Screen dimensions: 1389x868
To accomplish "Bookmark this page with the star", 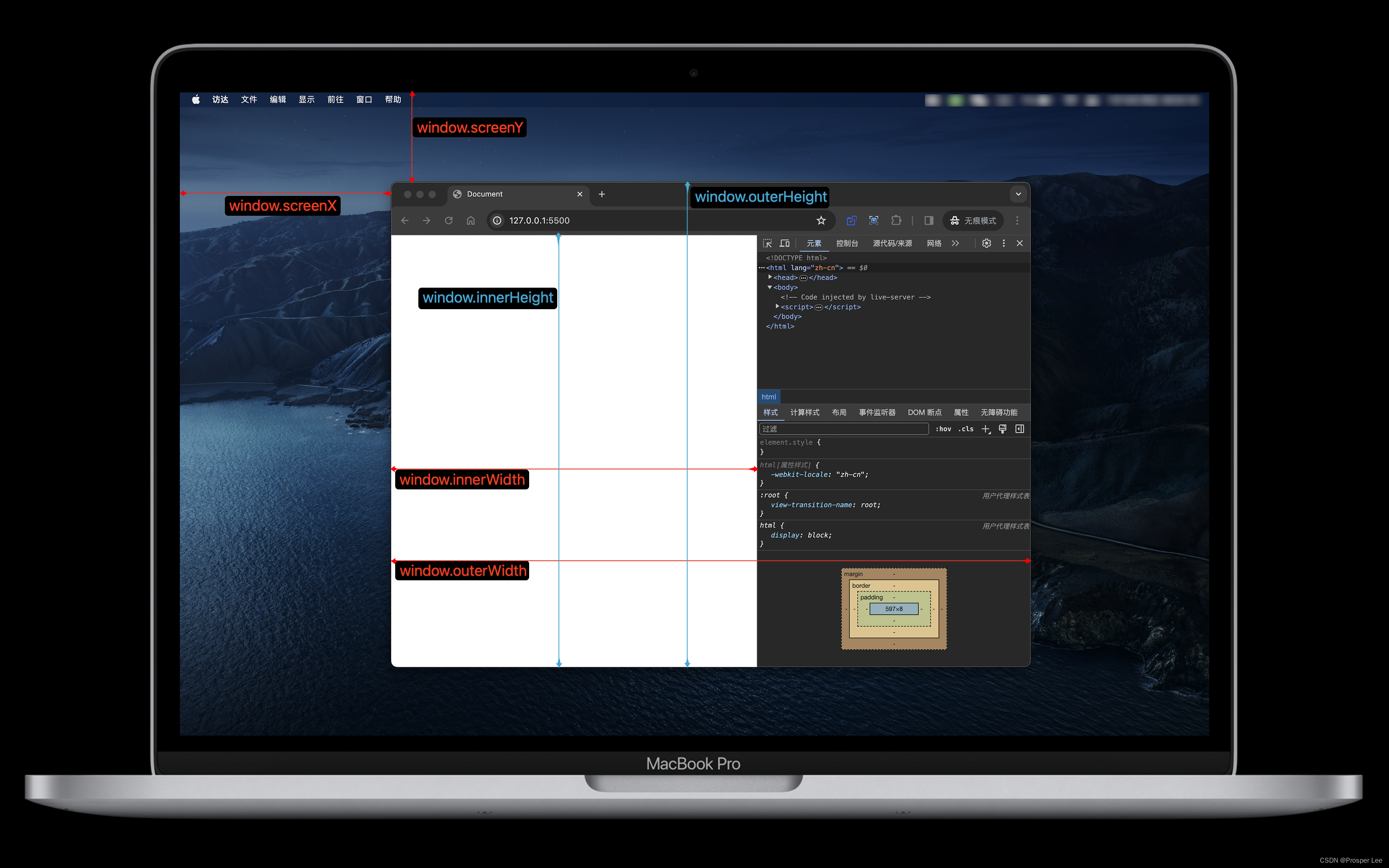I will pos(821,220).
